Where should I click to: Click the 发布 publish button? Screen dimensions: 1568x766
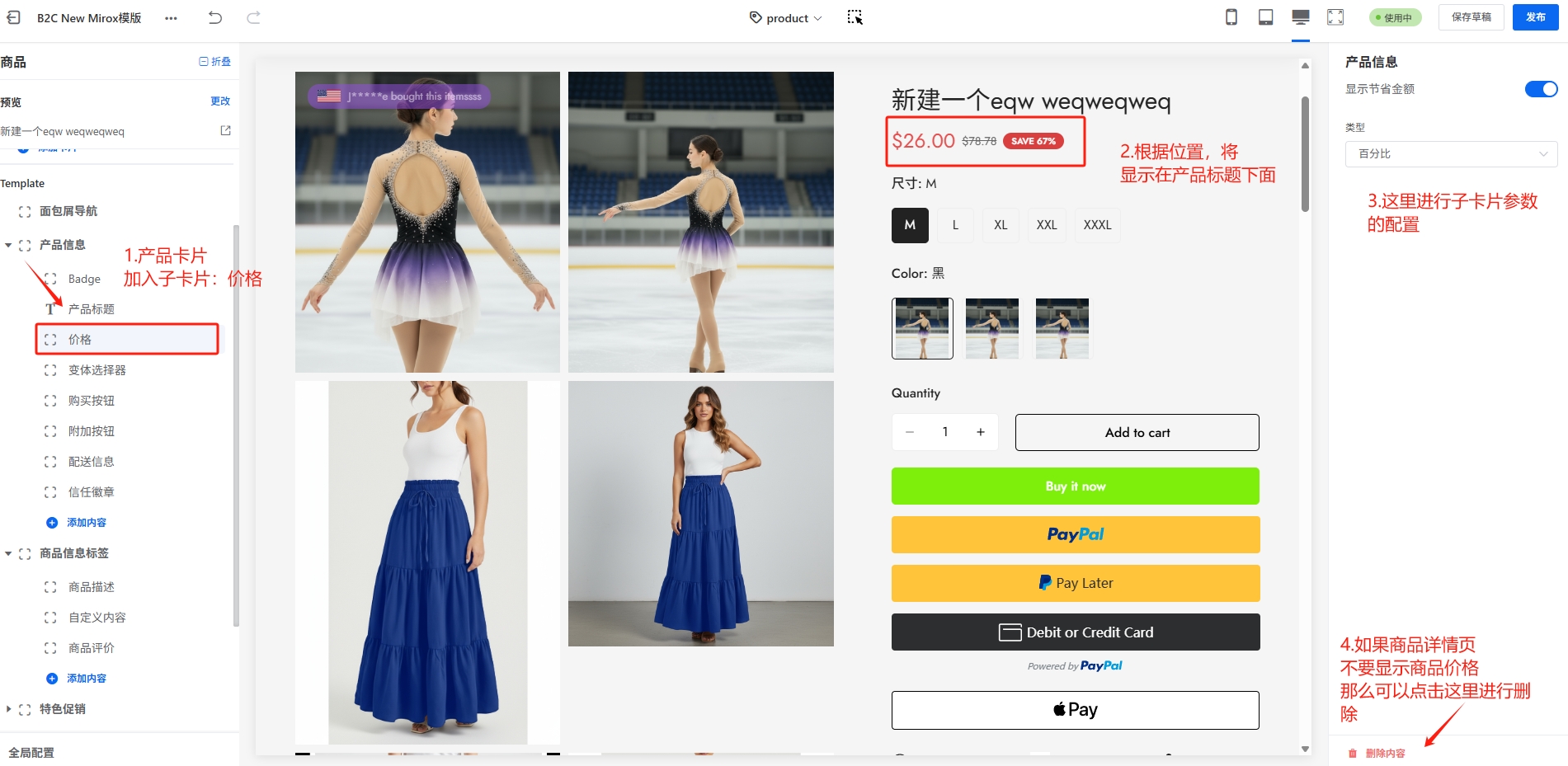(x=1534, y=17)
